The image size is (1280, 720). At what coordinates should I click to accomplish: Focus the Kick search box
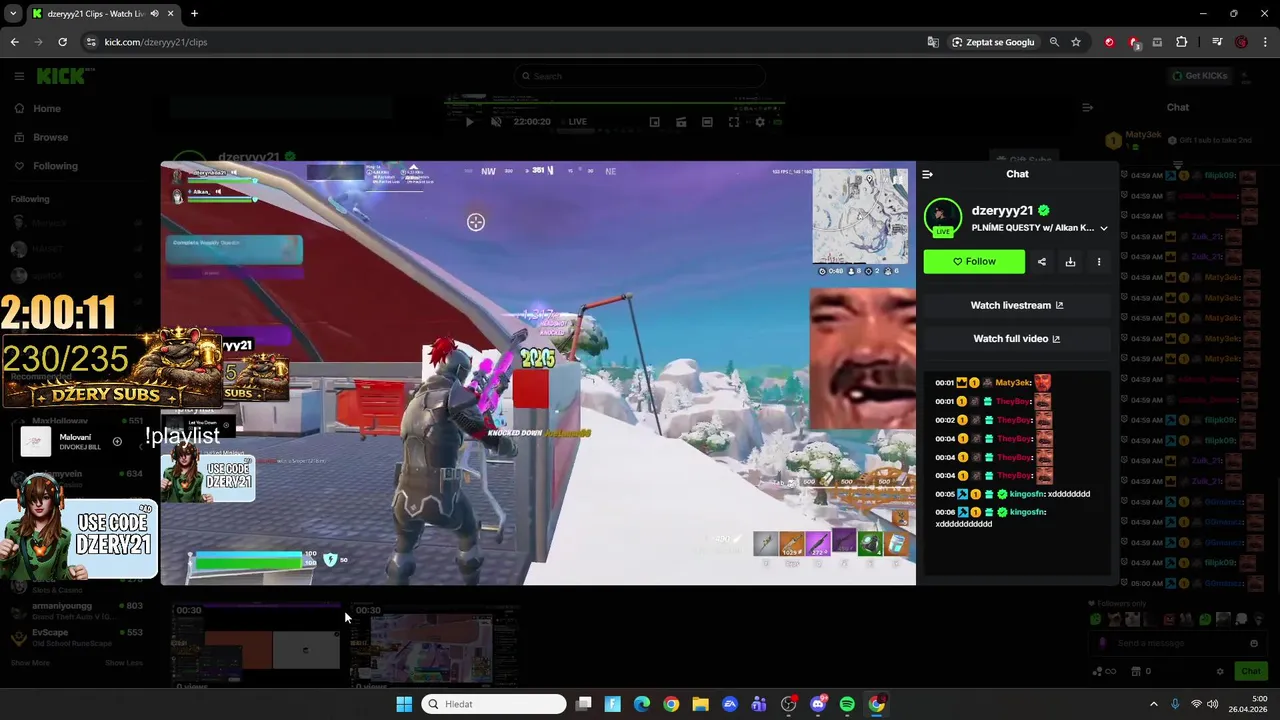(x=640, y=76)
